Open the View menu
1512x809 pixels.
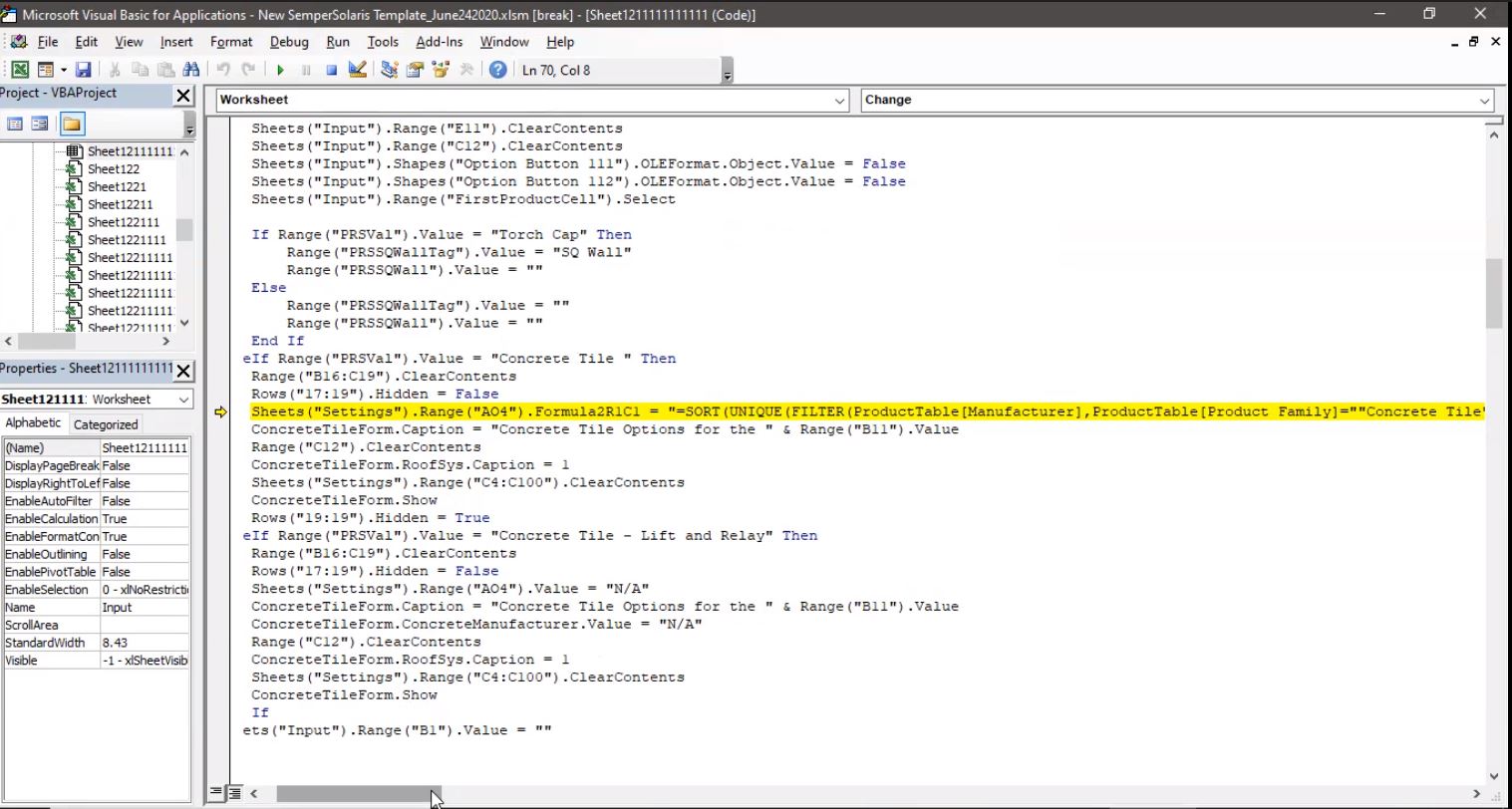[x=129, y=42]
